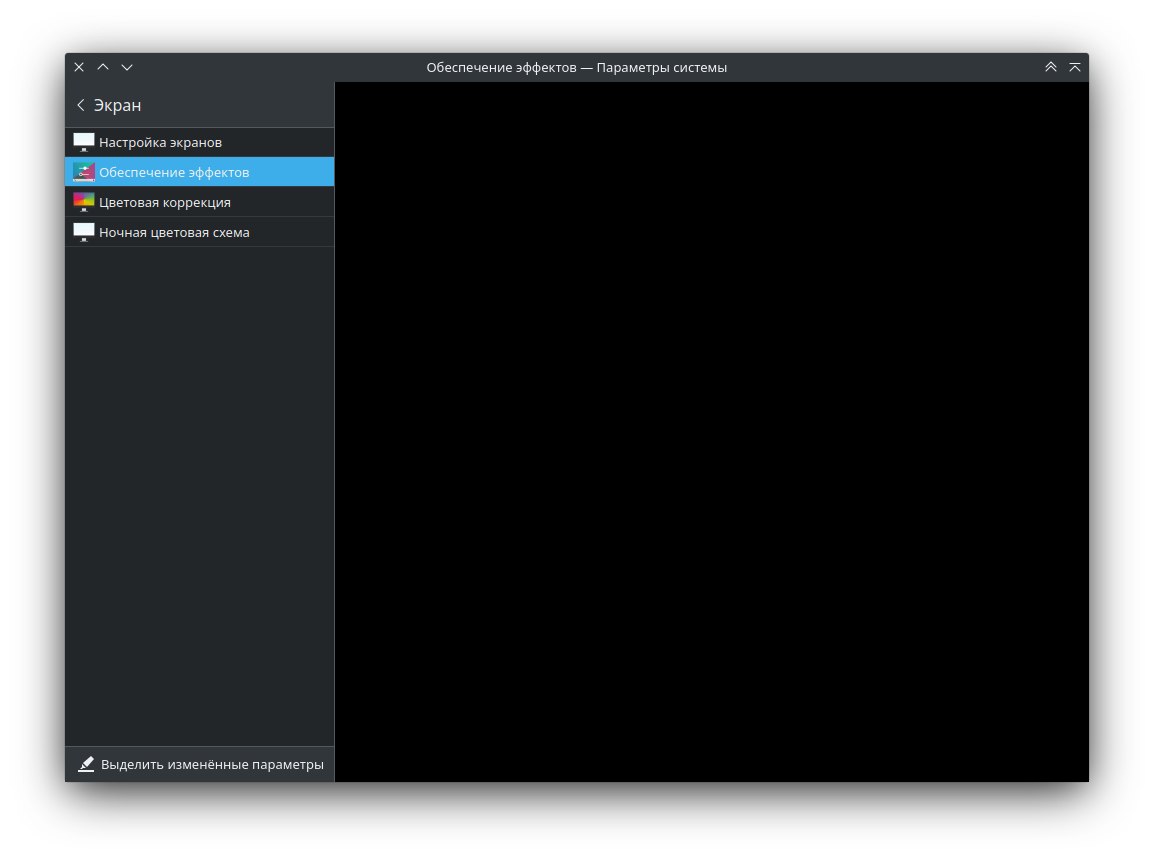Click the highlighter icon beside Выделить изменённые параметры

point(86,764)
